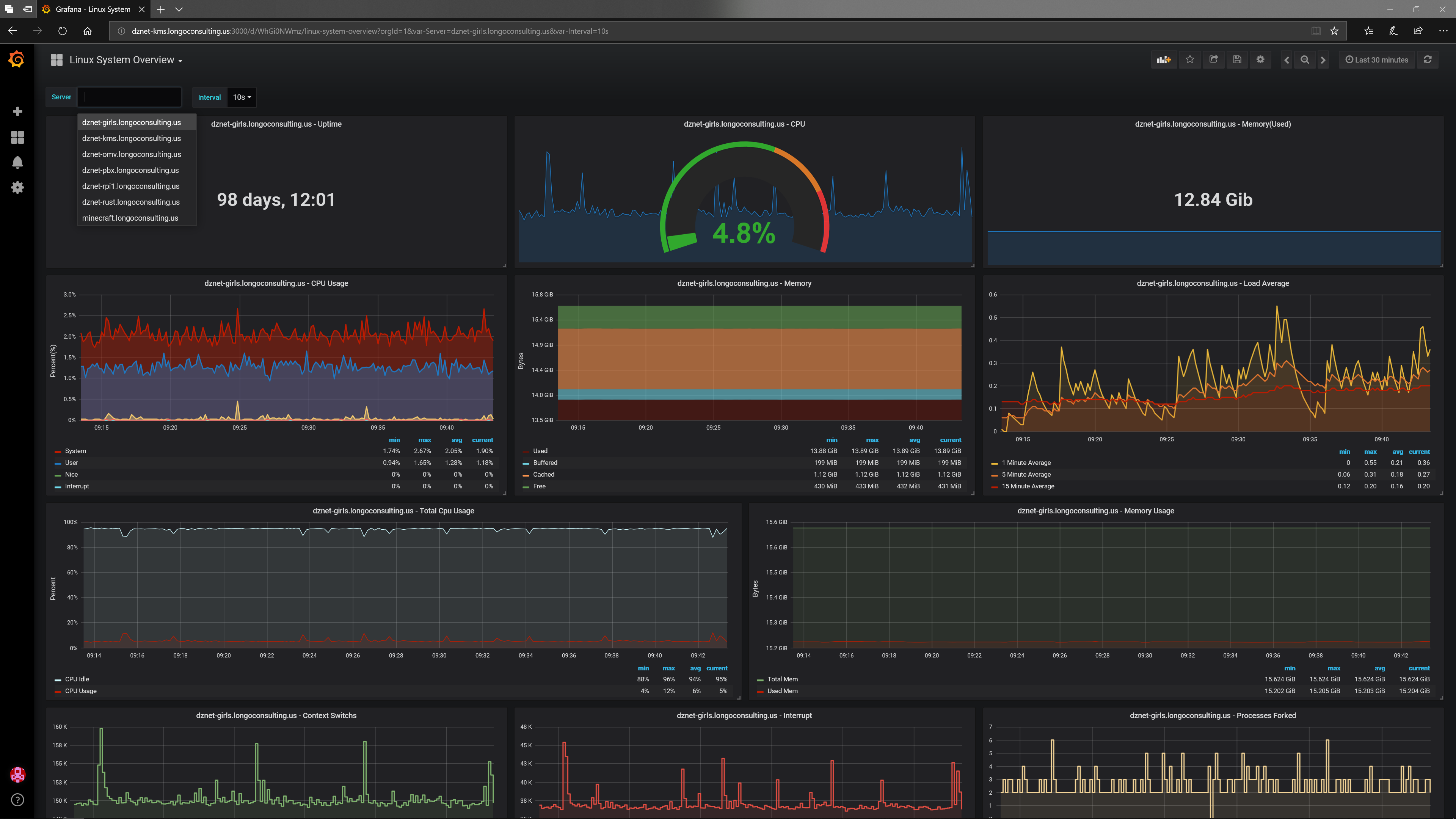The height and width of the screenshot is (819, 1456).
Task: Click the Create plus icon in sidebar
Action: coord(17,111)
